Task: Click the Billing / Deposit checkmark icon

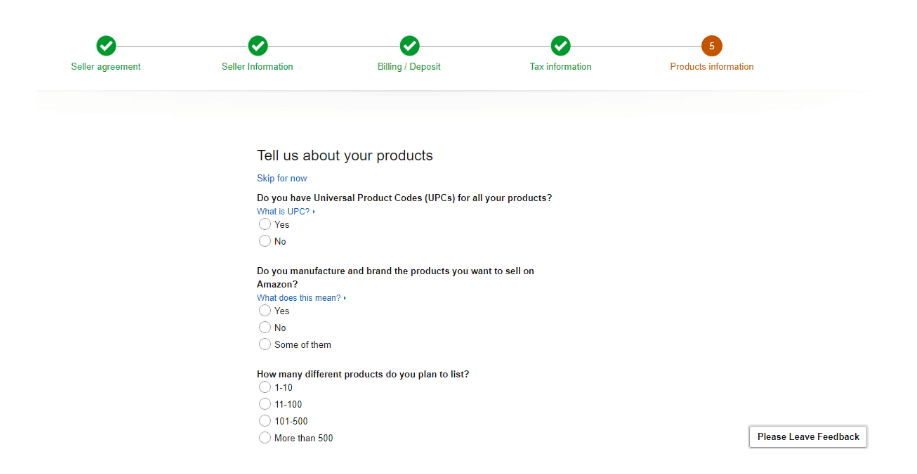Action: 409,46
